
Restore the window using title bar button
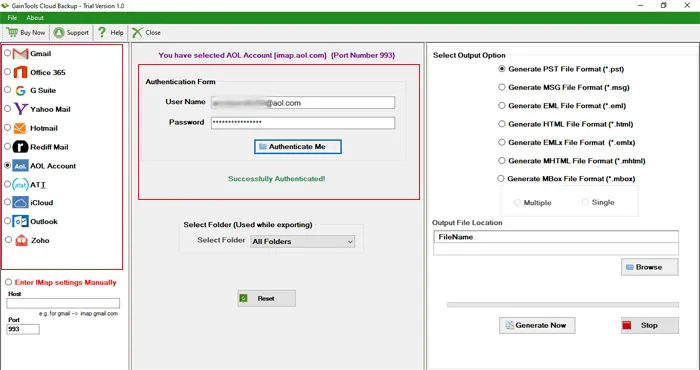[663, 5]
